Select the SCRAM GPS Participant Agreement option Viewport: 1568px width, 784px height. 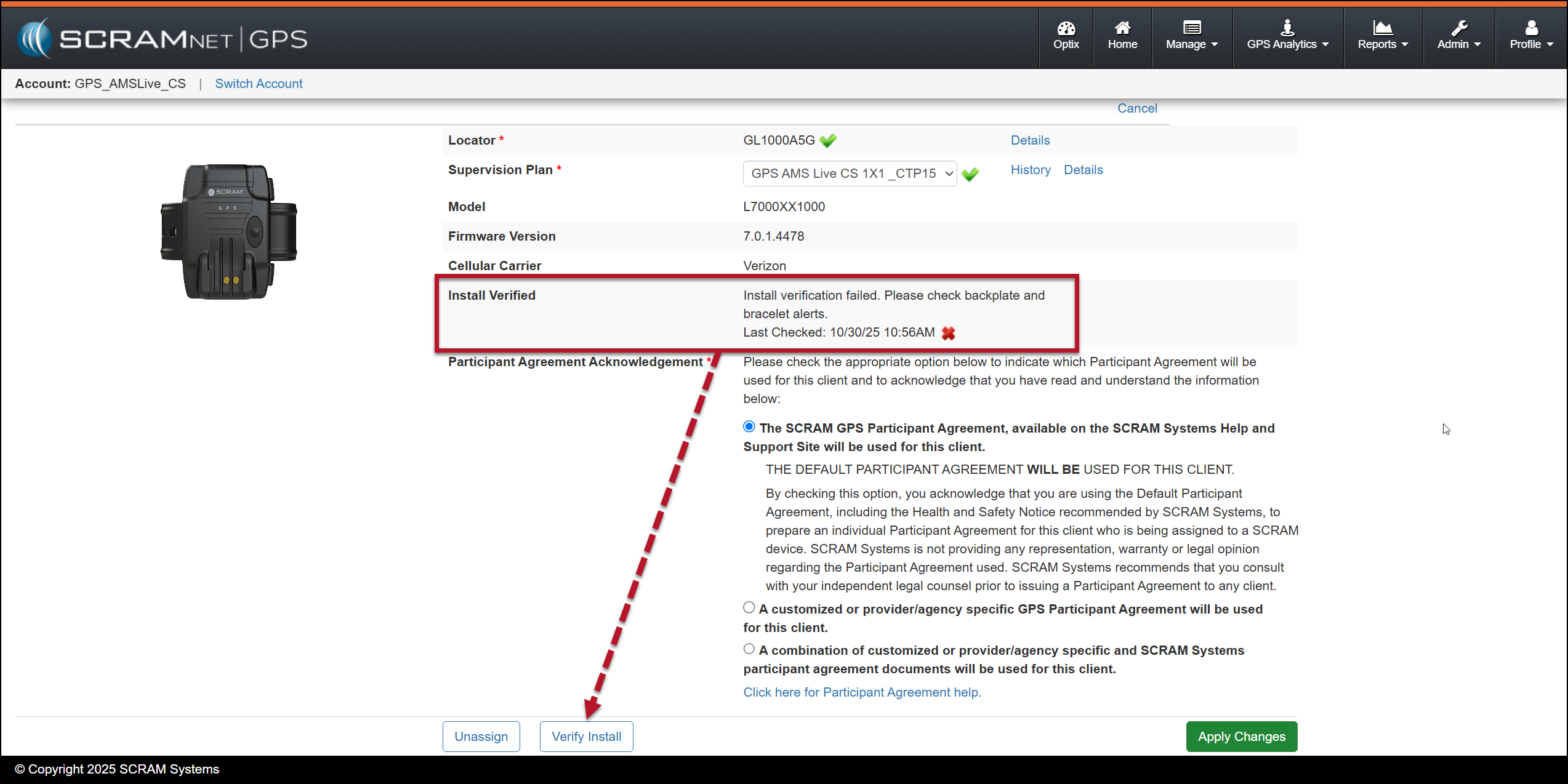pos(749,426)
